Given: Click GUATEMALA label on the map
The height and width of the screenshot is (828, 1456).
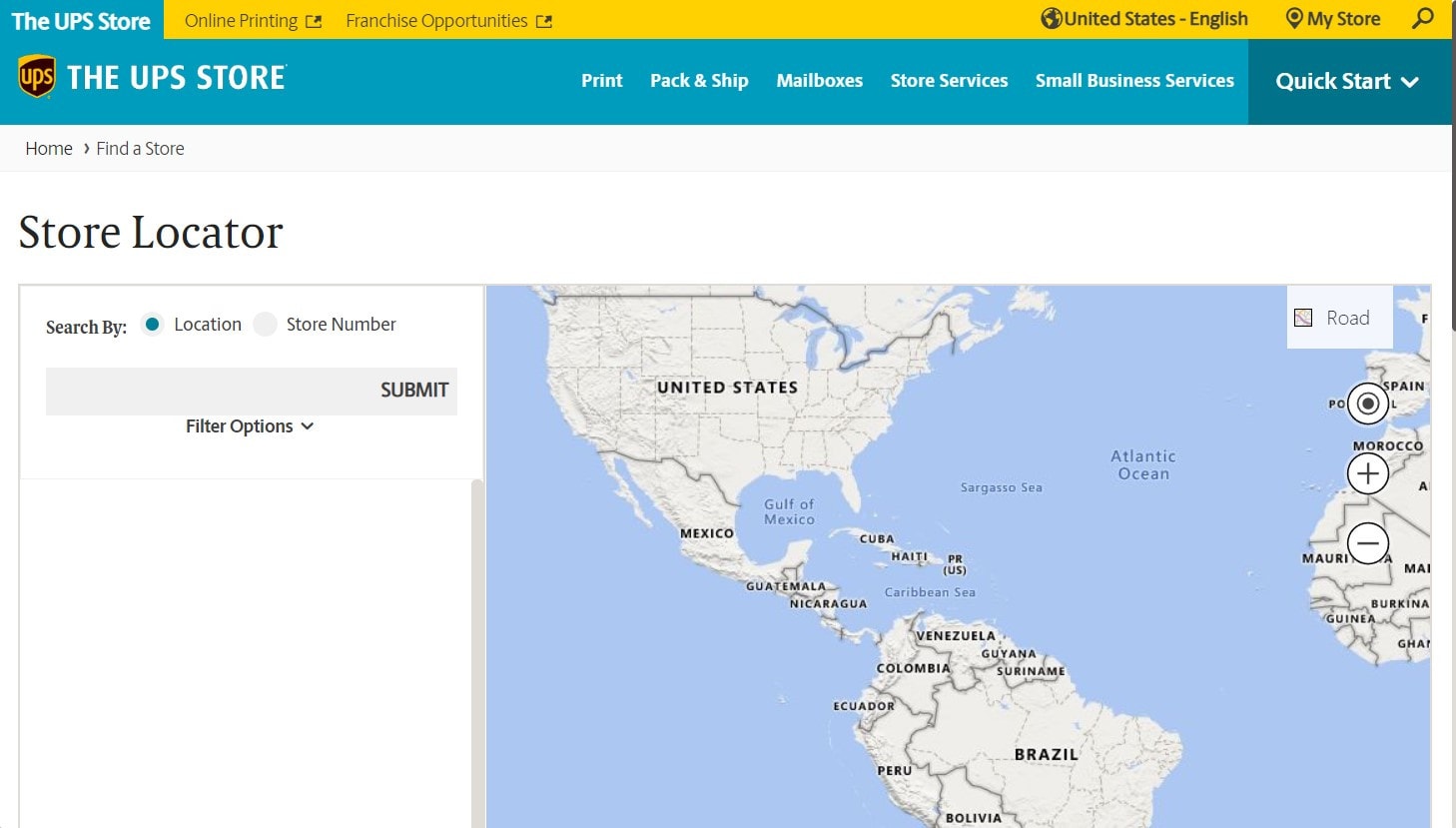Looking at the screenshot, I should [x=786, y=586].
